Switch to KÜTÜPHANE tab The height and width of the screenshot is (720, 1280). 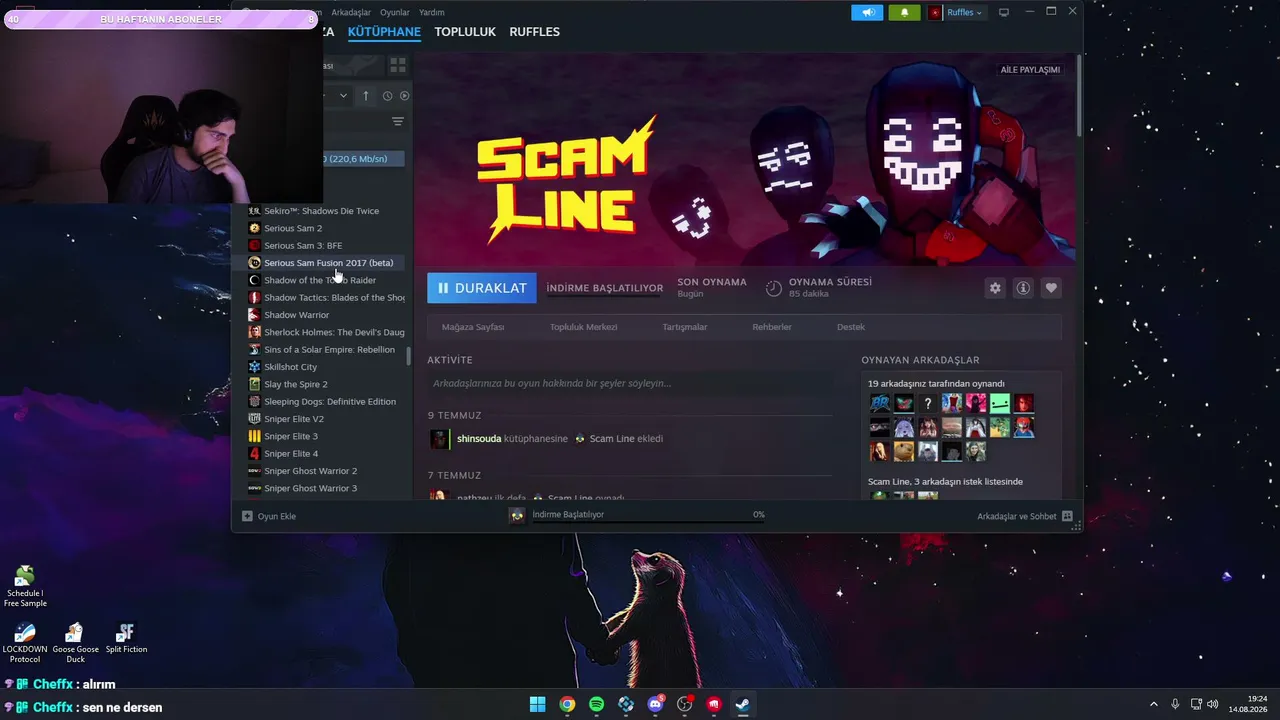tap(384, 32)
